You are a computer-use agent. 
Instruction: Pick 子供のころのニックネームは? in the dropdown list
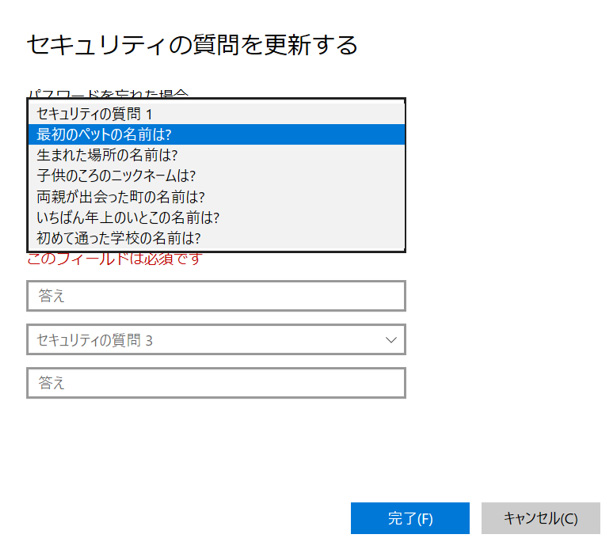point(215,176)
